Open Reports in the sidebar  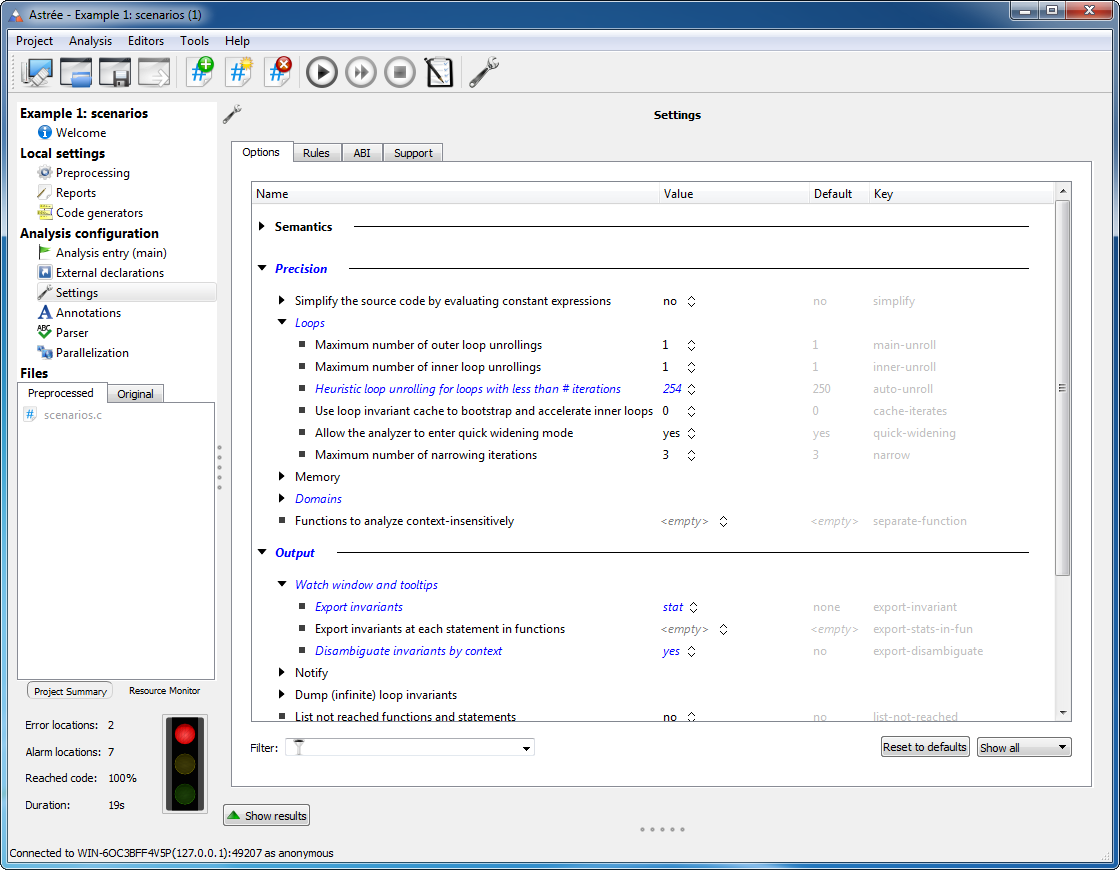click(75, 193)
